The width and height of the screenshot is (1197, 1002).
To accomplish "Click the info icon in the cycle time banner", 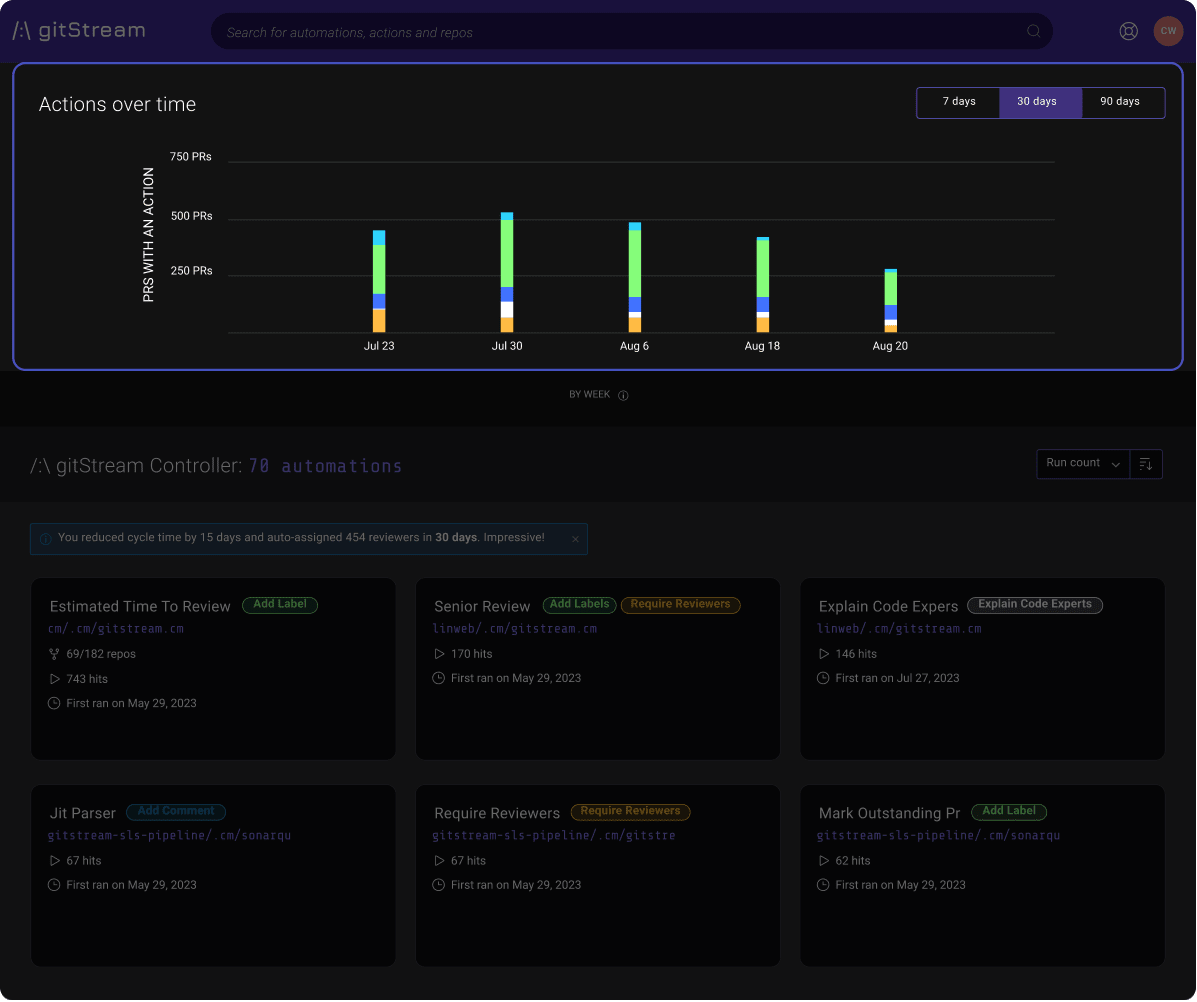I will (45, 538).
